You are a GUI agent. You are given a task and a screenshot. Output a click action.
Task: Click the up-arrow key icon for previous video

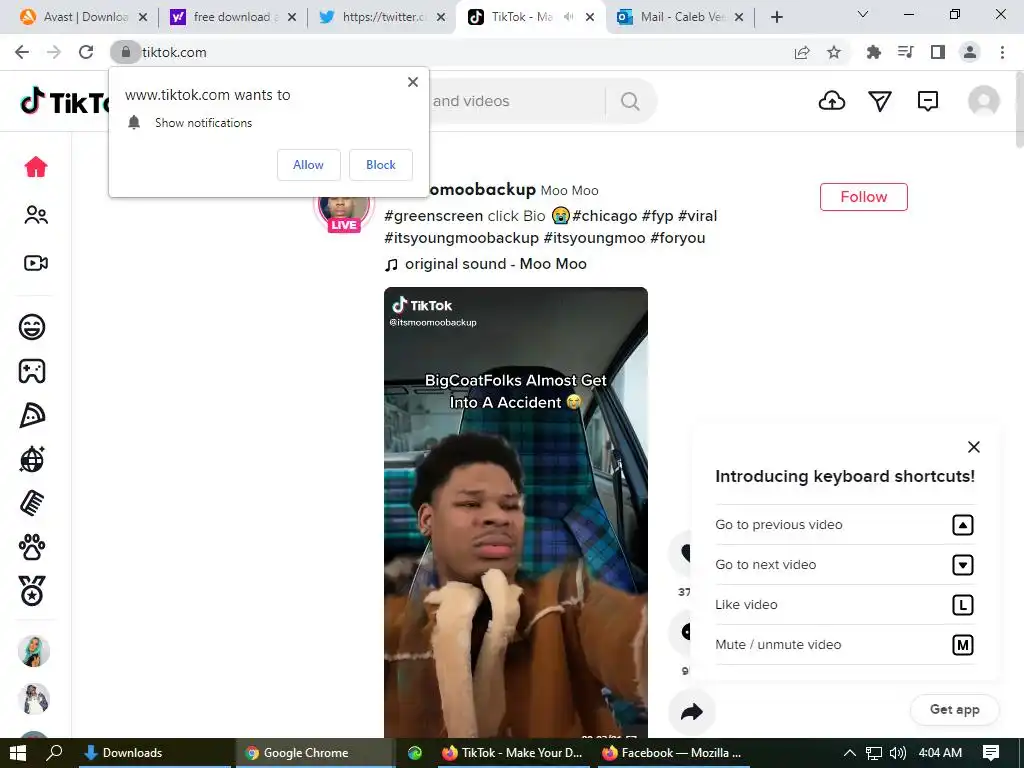pyautogui.click(x=963, y=525)
